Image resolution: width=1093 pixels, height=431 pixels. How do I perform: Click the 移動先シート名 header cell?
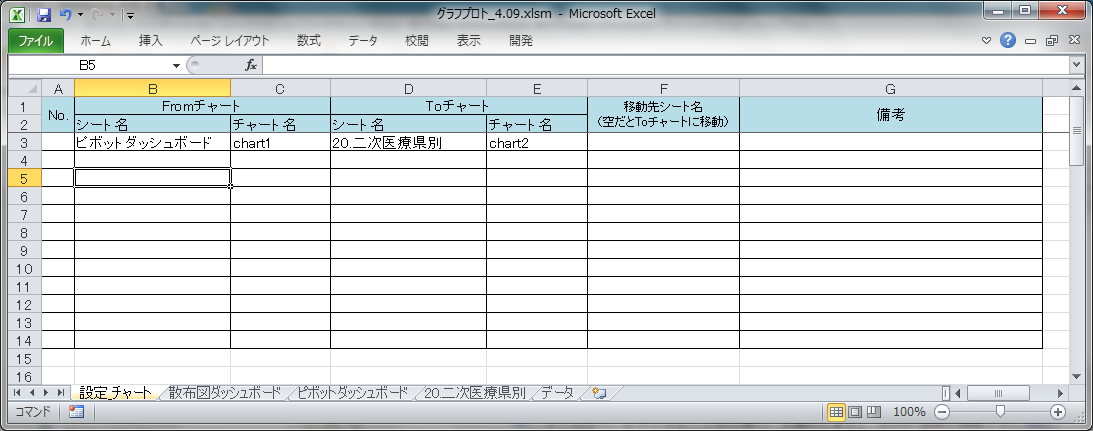pyautogui.click(x=664, y=115)
